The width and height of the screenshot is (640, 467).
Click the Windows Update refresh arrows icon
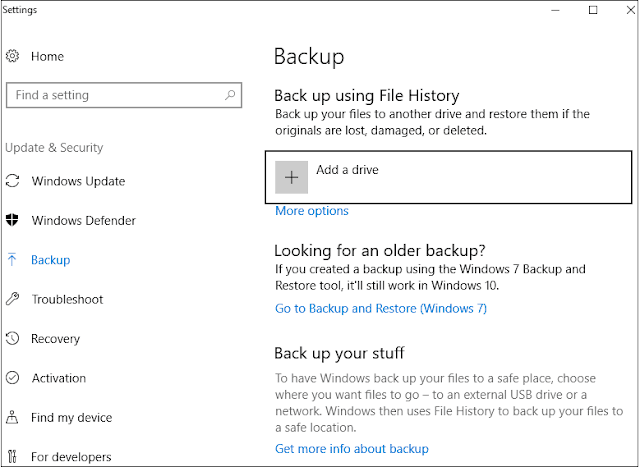click(x=13, y=181)
